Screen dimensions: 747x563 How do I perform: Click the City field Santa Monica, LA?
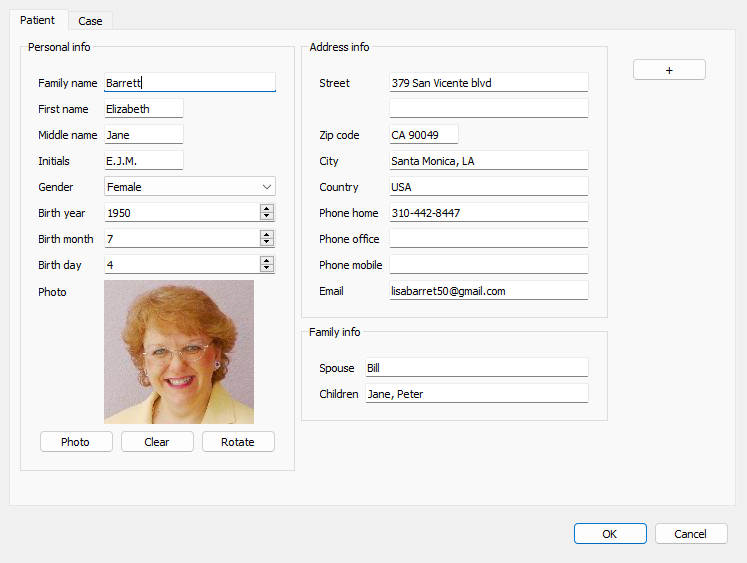pos(489,161)
